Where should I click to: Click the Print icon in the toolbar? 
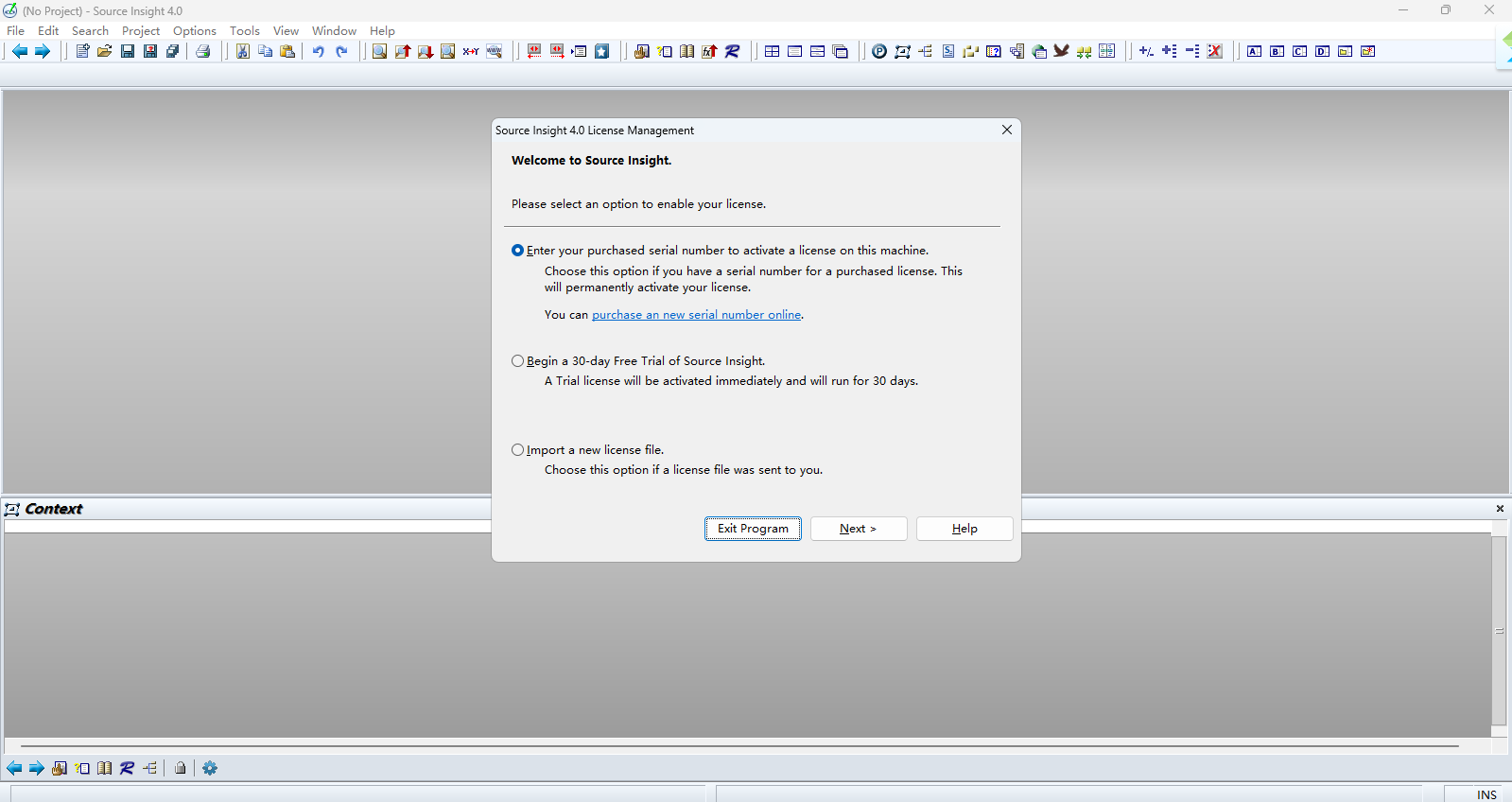(x=203, y=51)
